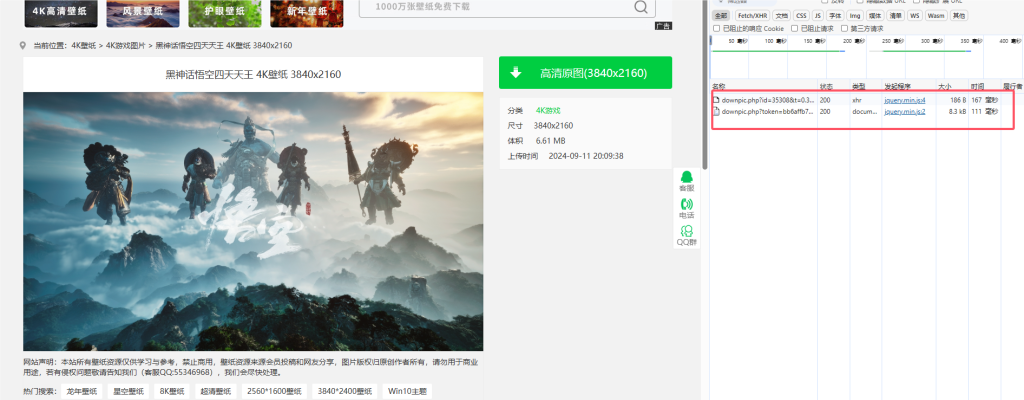Toggle 第三方请求 checkbox
Image resolution: width=1024 pixels, height=400 pixels.
point(844,29)
